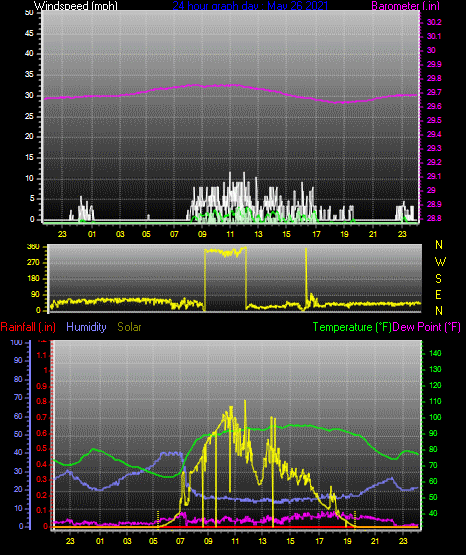
Task: Click the Windspeed (mph) axis title
Action: tap(76, 6)
